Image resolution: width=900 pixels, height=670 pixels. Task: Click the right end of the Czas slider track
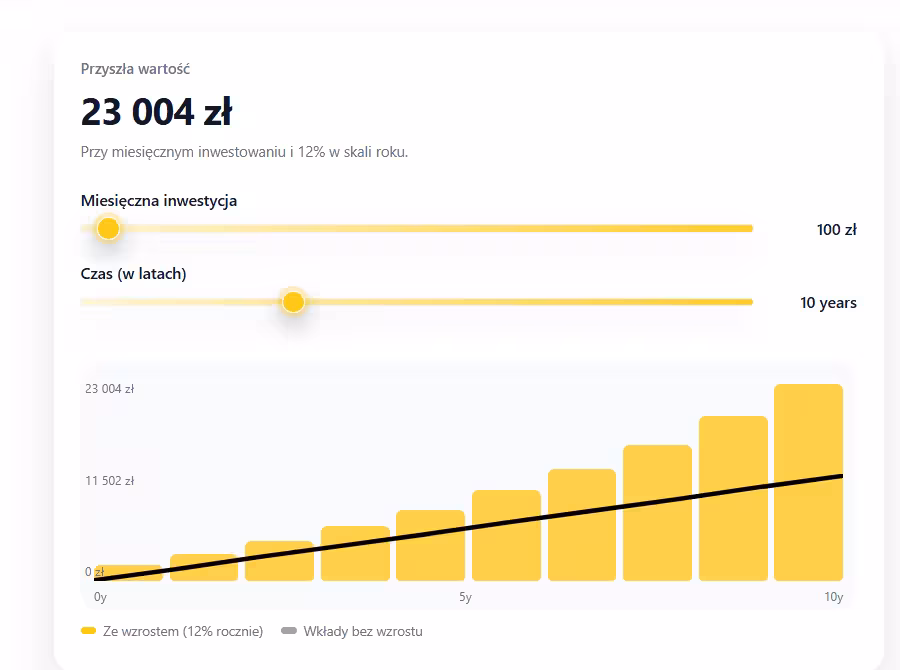pyautogui.click(x=748, y=302)
